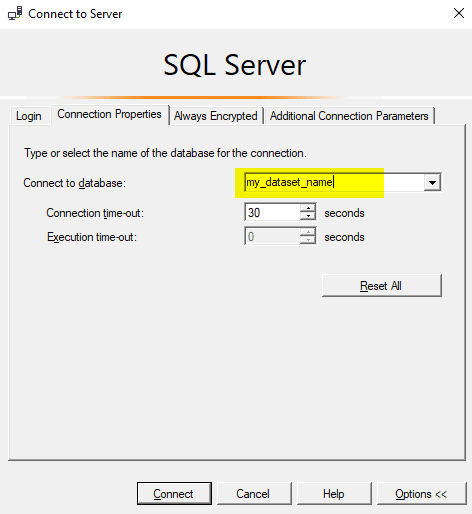Increase the Connection time-out with up arrow
The width and height of the screenshot is (472, 514).
(x=308, y=208)
